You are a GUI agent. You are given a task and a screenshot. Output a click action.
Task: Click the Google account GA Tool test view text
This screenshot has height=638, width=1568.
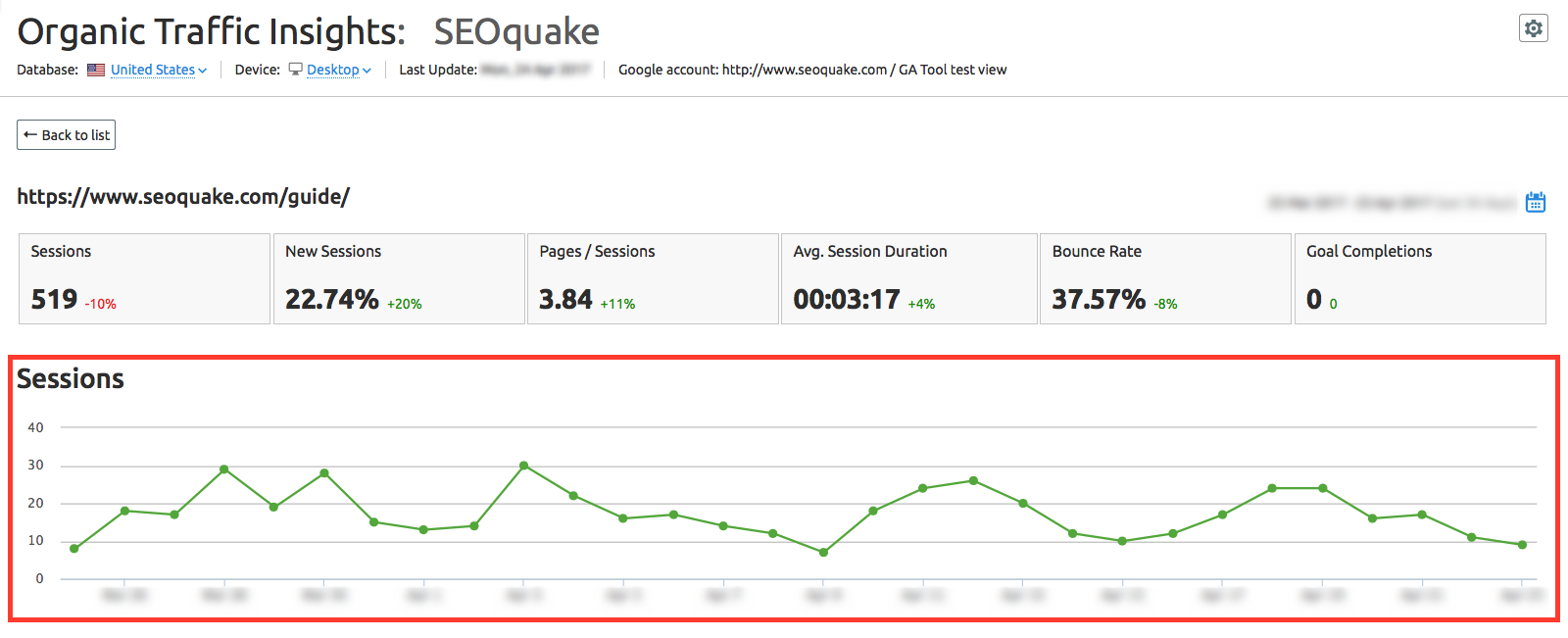(812, 70)
